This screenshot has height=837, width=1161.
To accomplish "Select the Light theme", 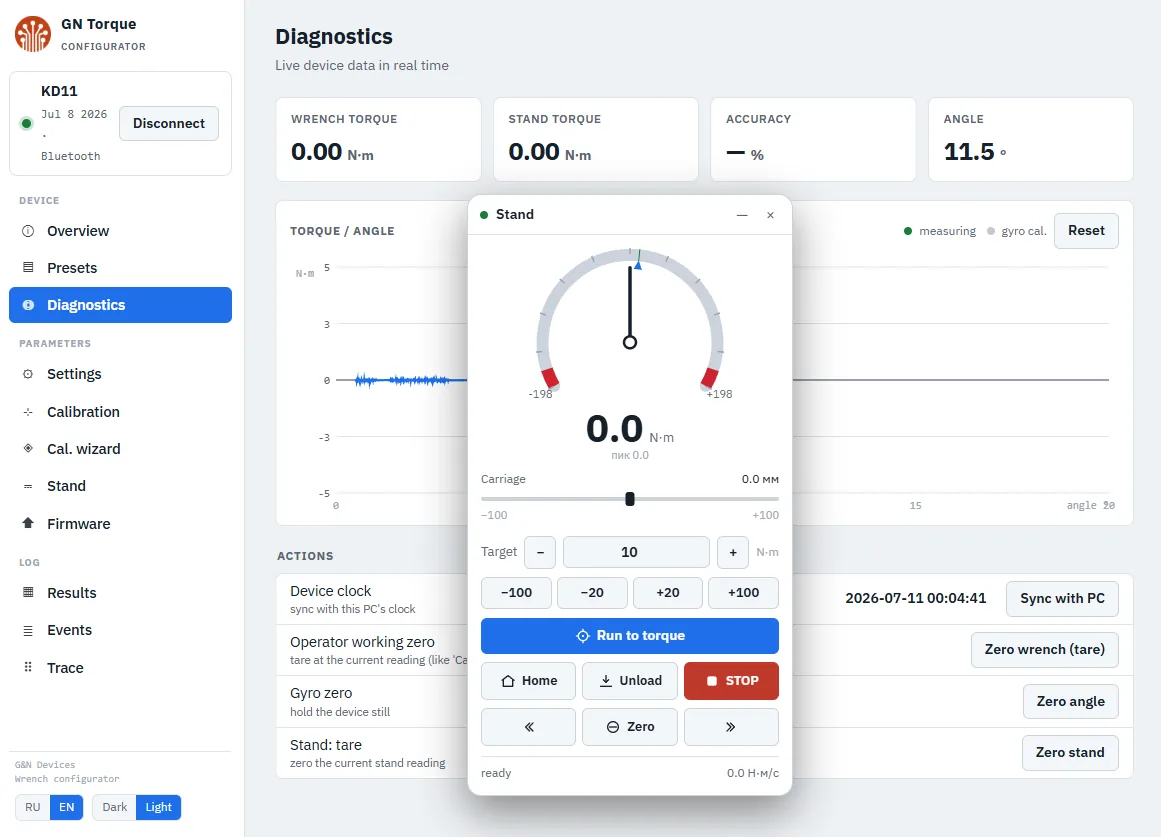I will [x=158, y=807].
